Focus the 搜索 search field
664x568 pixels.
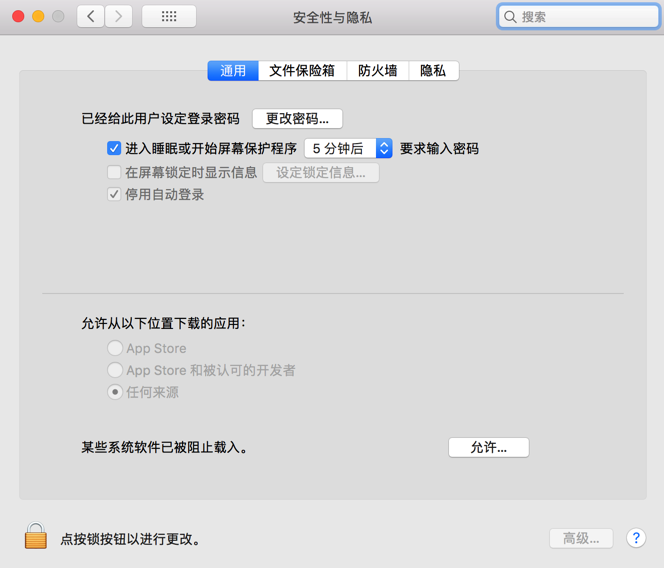[578, 17]
